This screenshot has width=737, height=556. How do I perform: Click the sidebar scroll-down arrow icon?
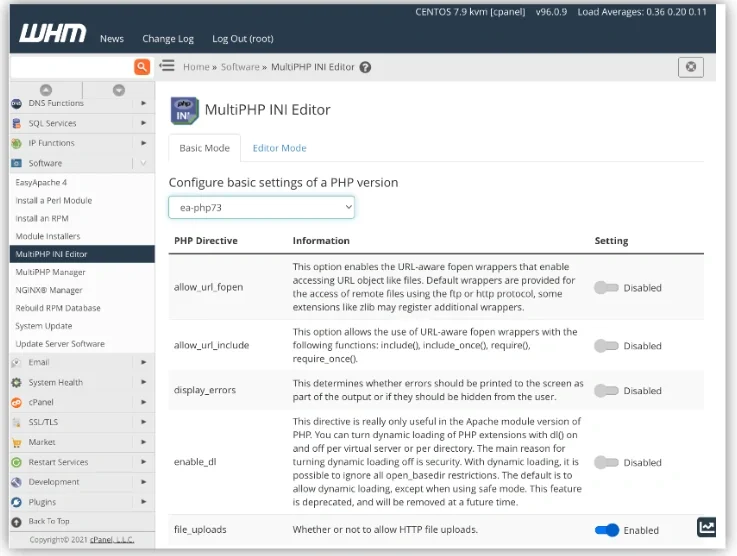[119, 90]
